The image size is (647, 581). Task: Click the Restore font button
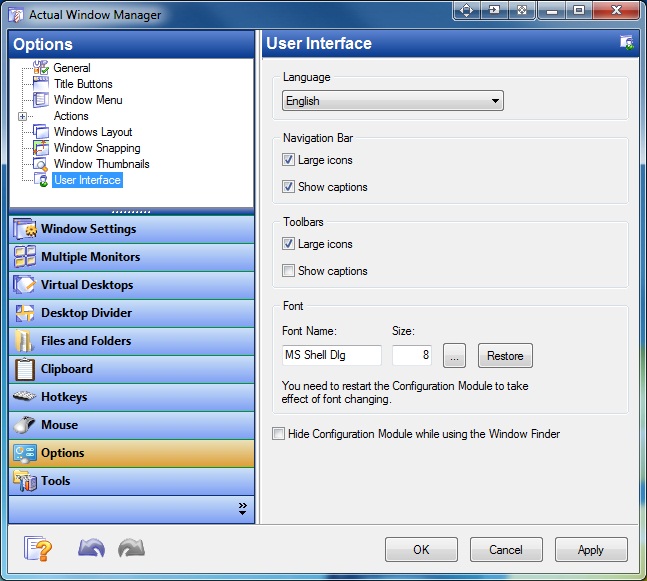pos(505,355)
